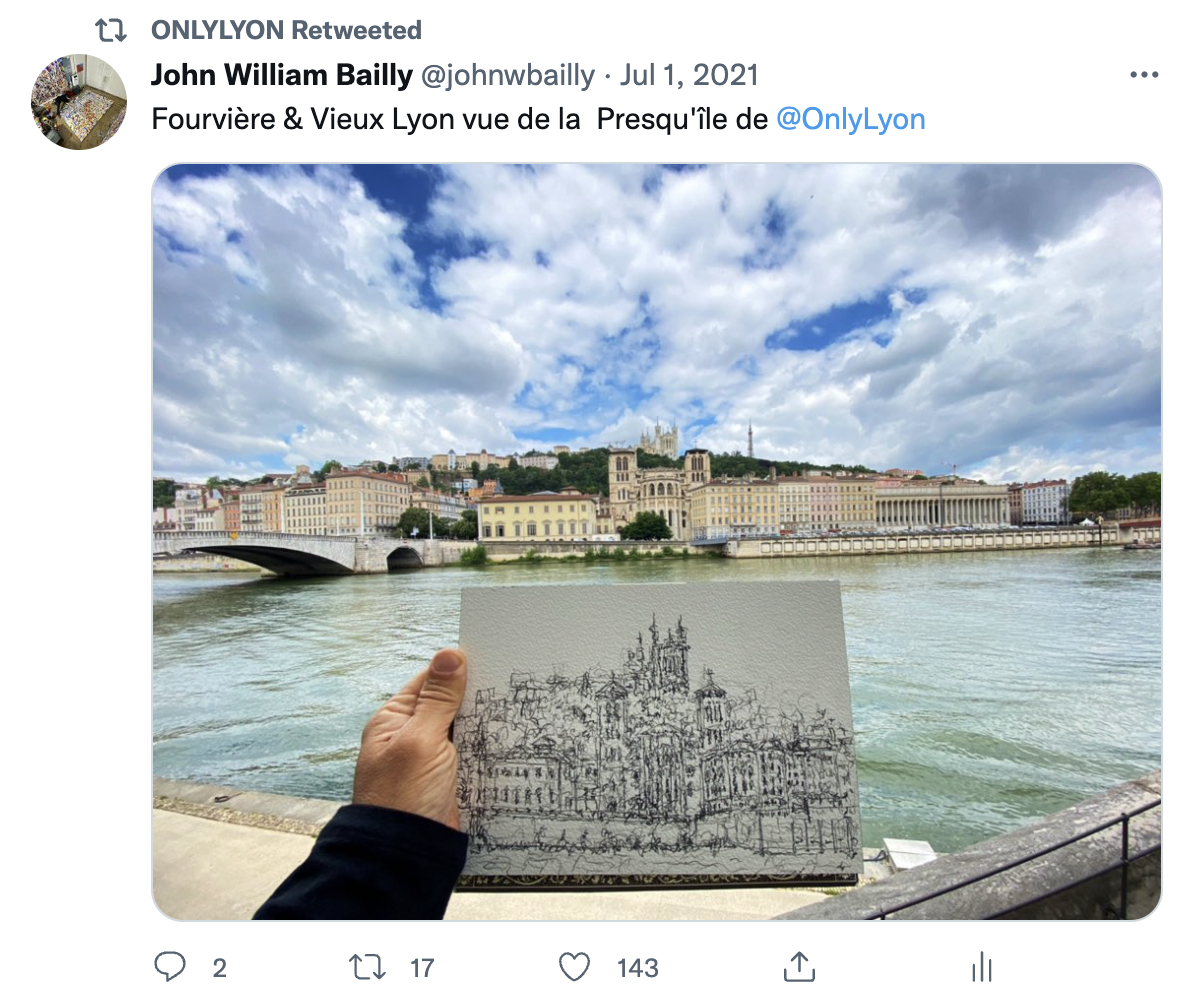1192x1006 pixels.
Task: Click the hand-held sketch drawing in the photo
Action: click(x=660, y=730)
